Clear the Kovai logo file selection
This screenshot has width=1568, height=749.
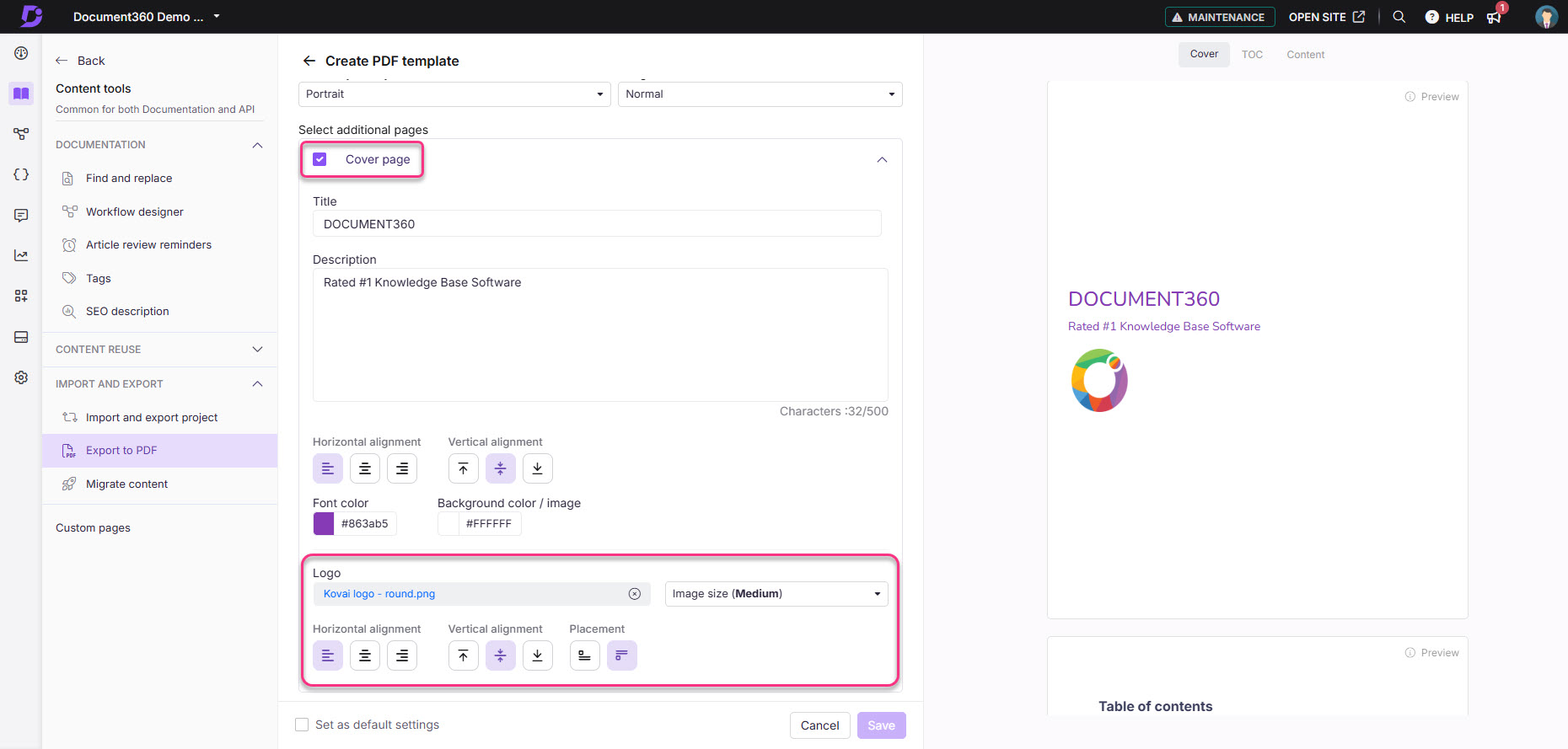635,594
